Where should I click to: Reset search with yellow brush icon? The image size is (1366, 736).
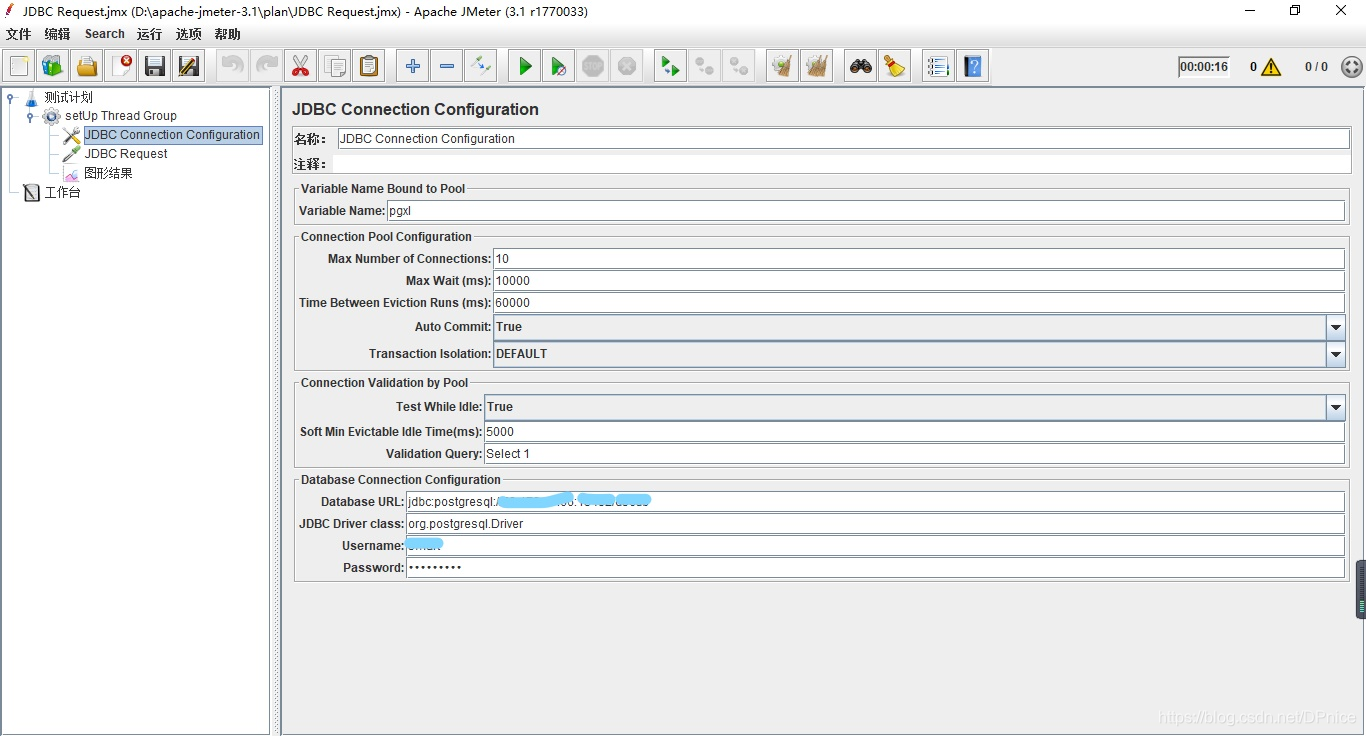coord(895,67)
